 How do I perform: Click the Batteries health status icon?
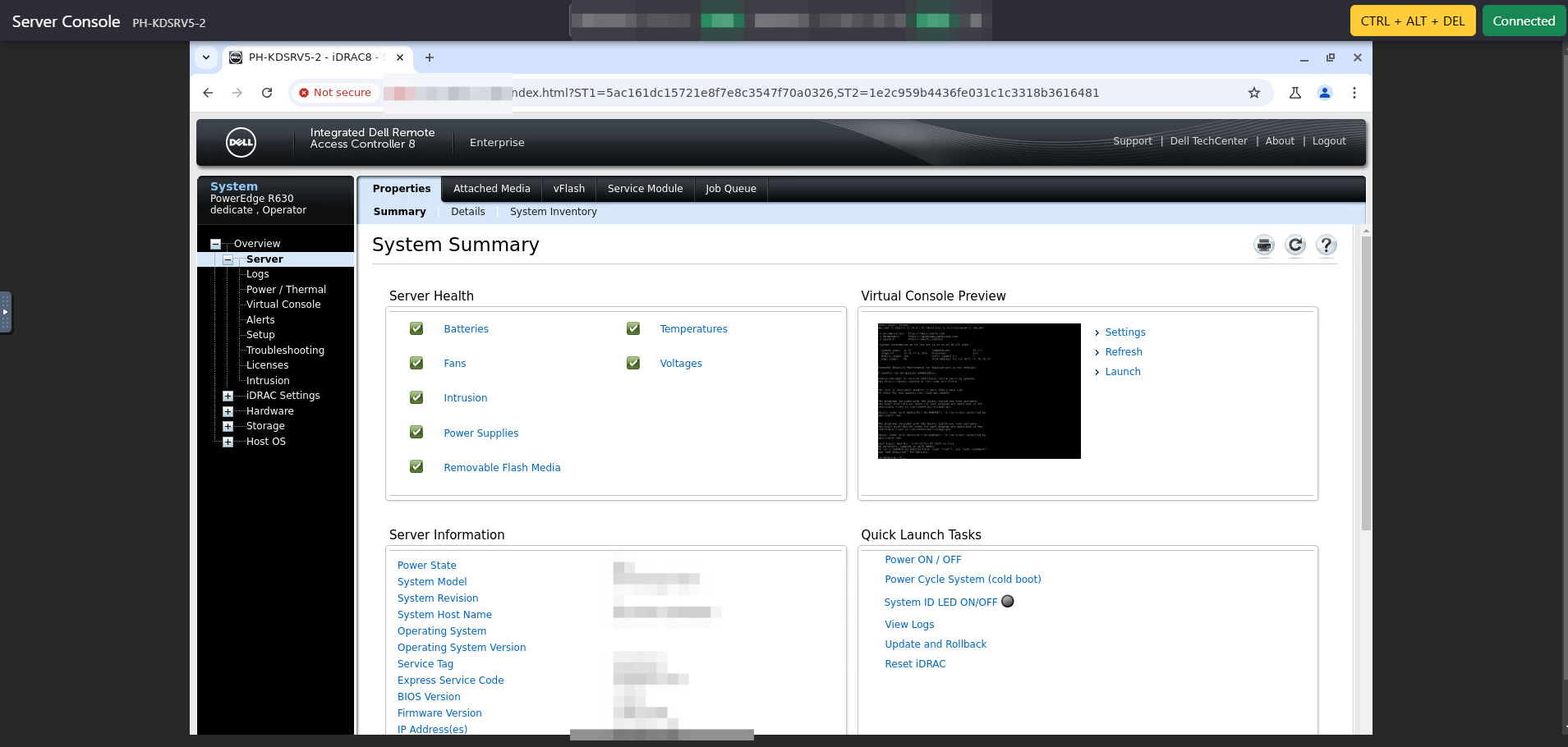(416, 328)
